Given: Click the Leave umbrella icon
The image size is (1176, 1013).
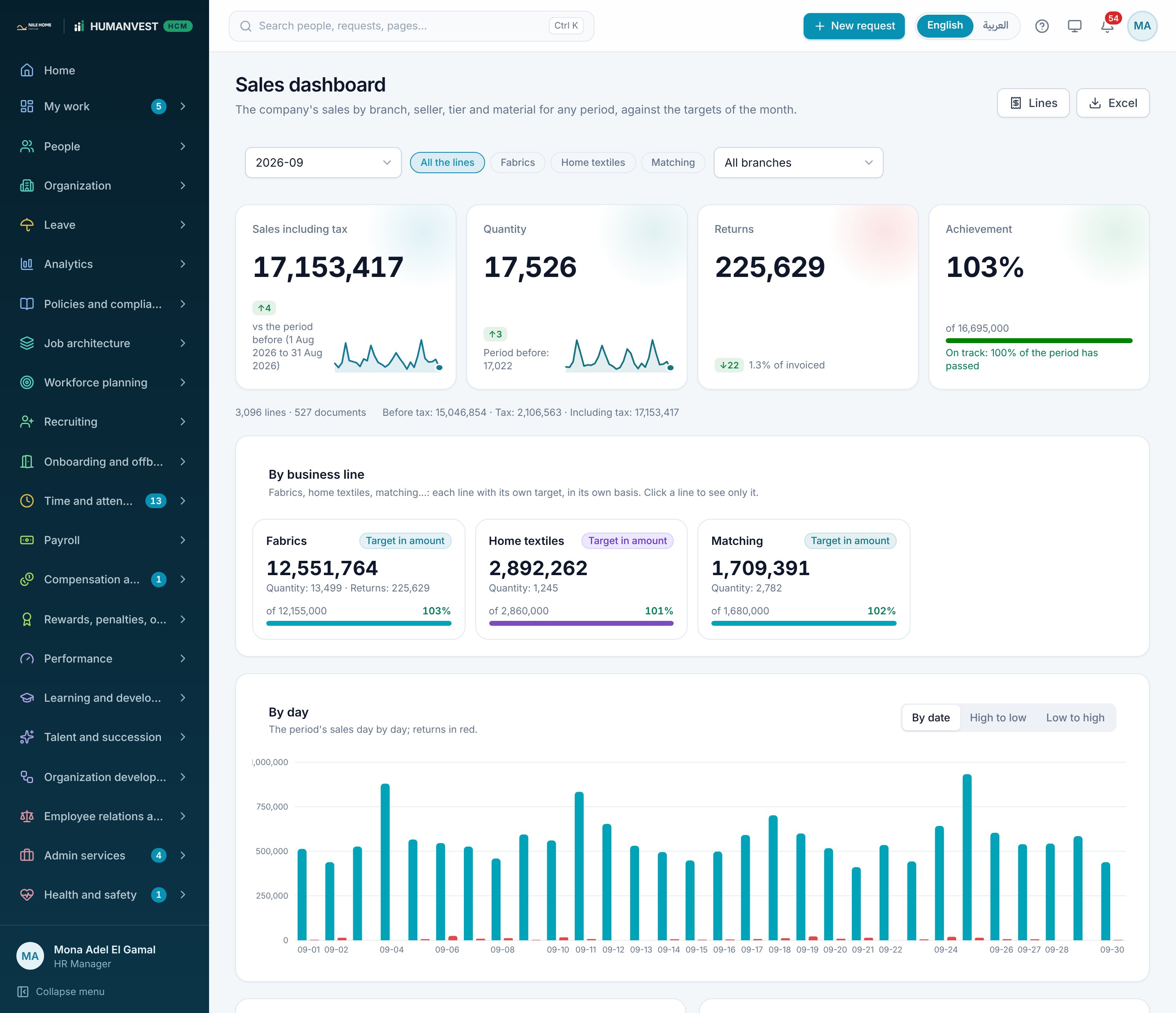Looking at the screenshot, I should (27, 225).
